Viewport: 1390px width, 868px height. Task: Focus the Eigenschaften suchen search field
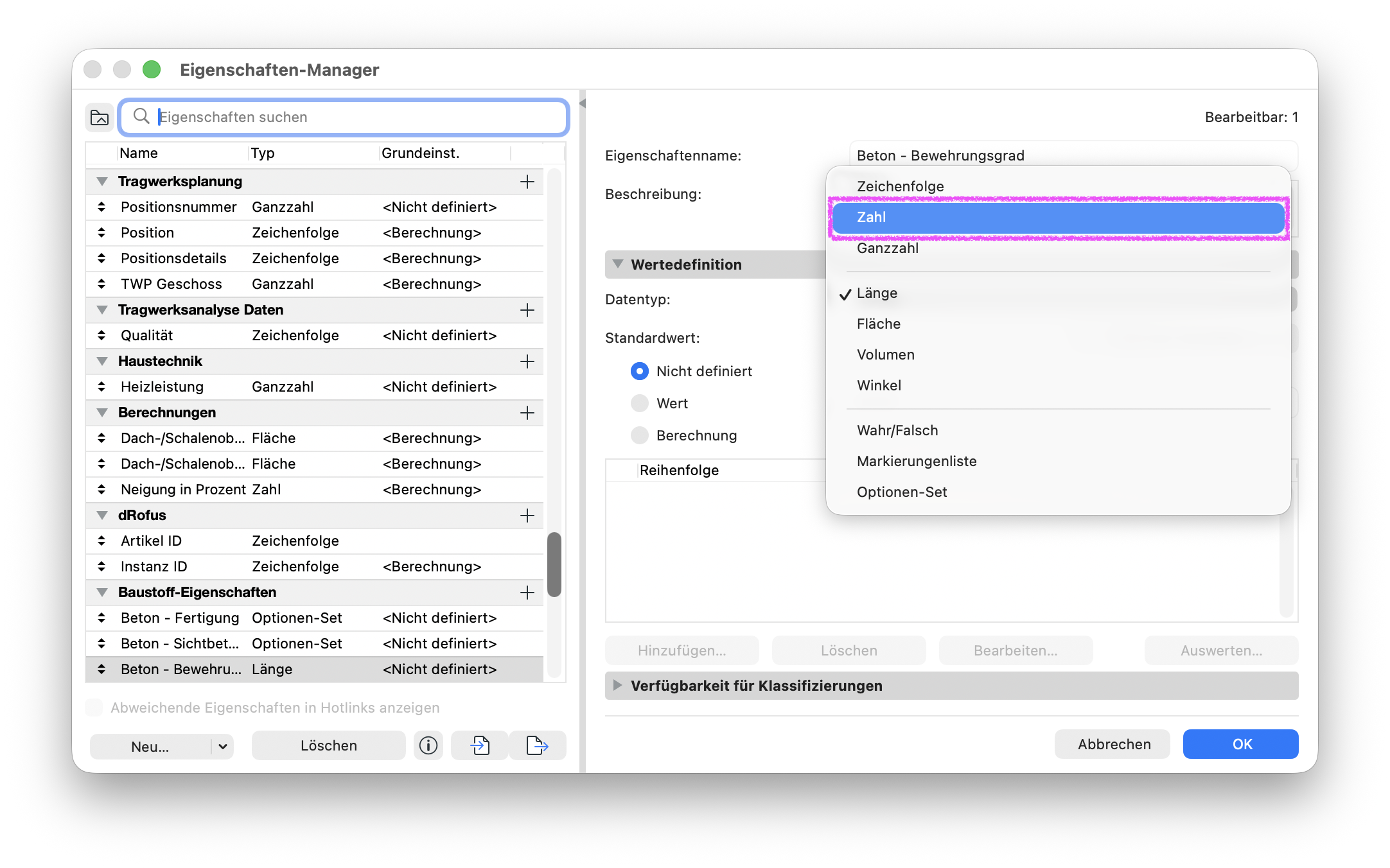344,117
